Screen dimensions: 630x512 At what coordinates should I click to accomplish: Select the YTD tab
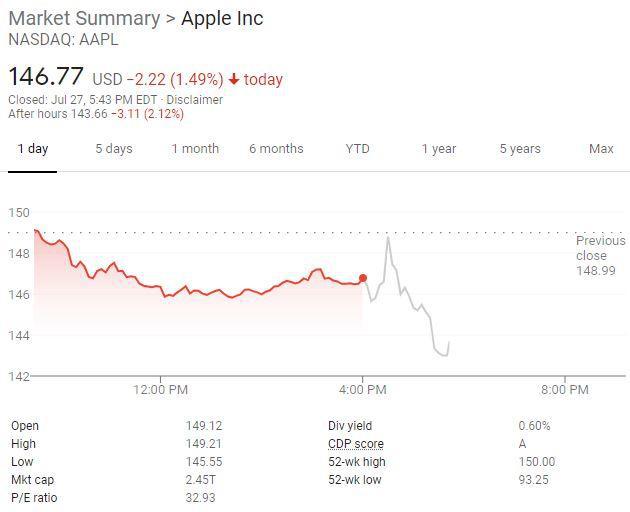pyautogui.click(x=357, y=149)
